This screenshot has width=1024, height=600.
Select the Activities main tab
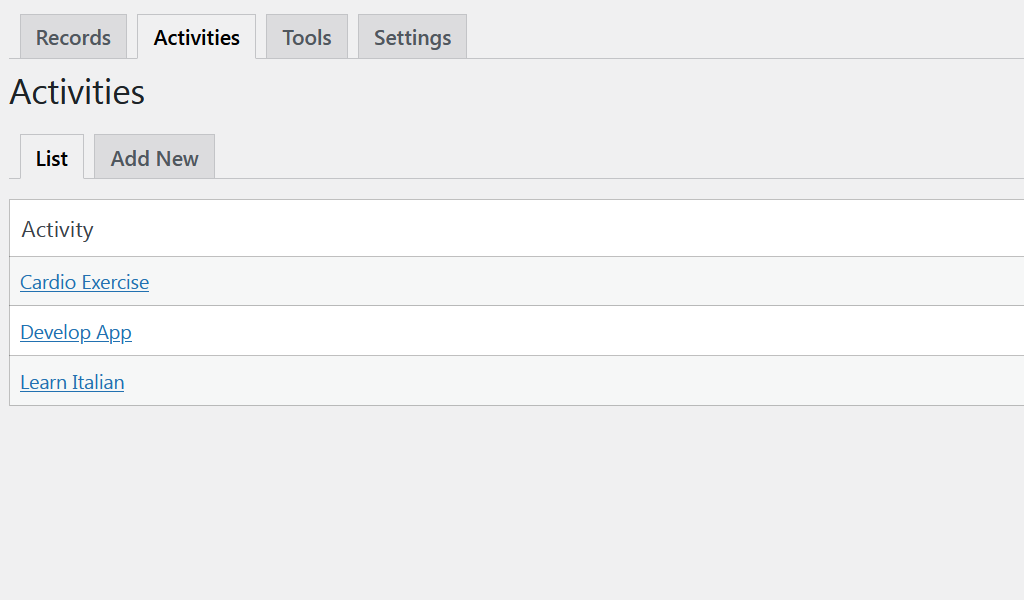coord(197,37)
